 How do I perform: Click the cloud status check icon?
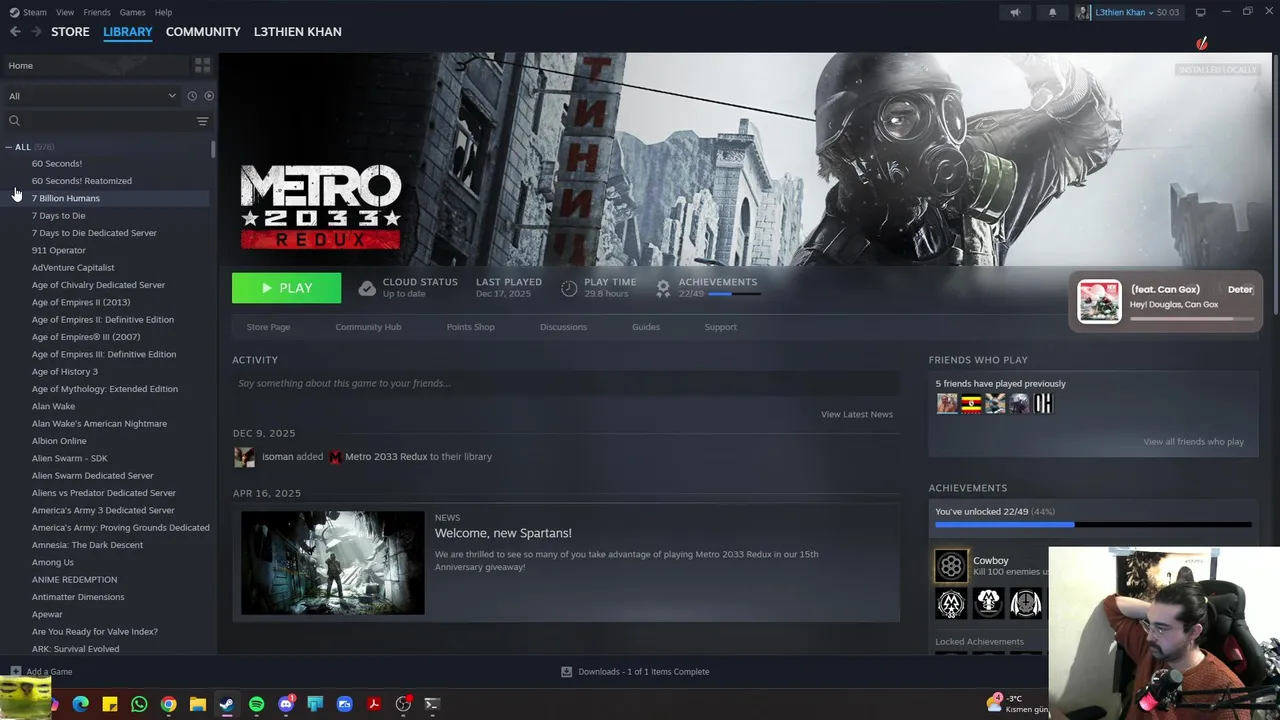pyautogui.click(x=367, y=288)
